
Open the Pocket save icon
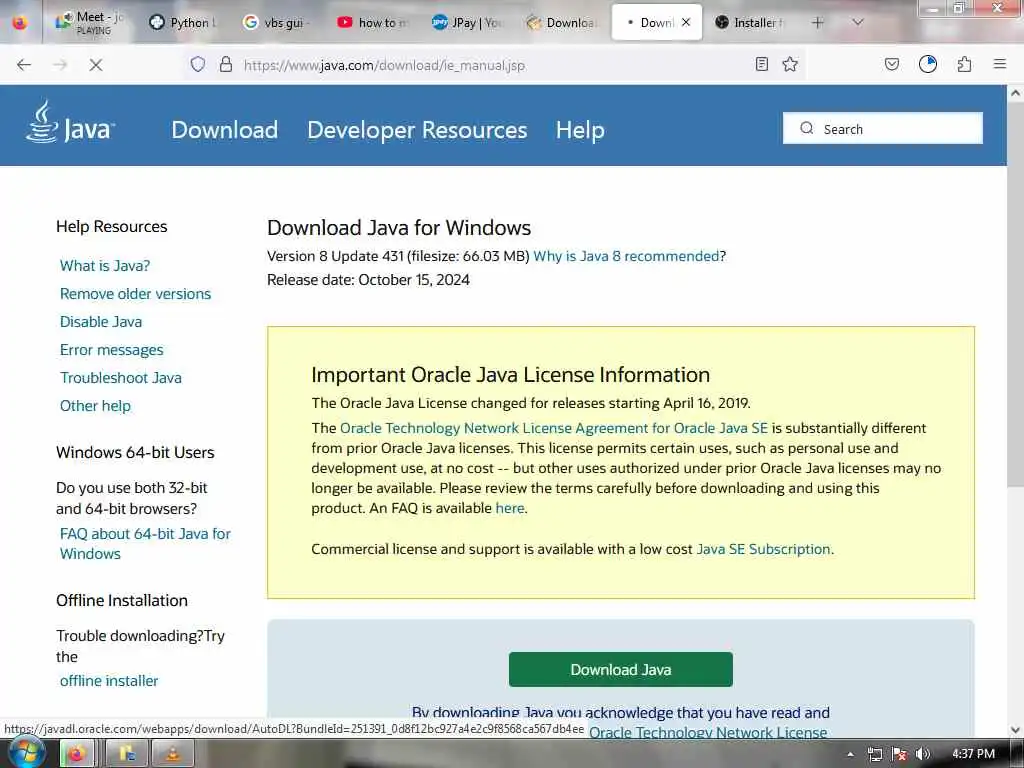891,64
